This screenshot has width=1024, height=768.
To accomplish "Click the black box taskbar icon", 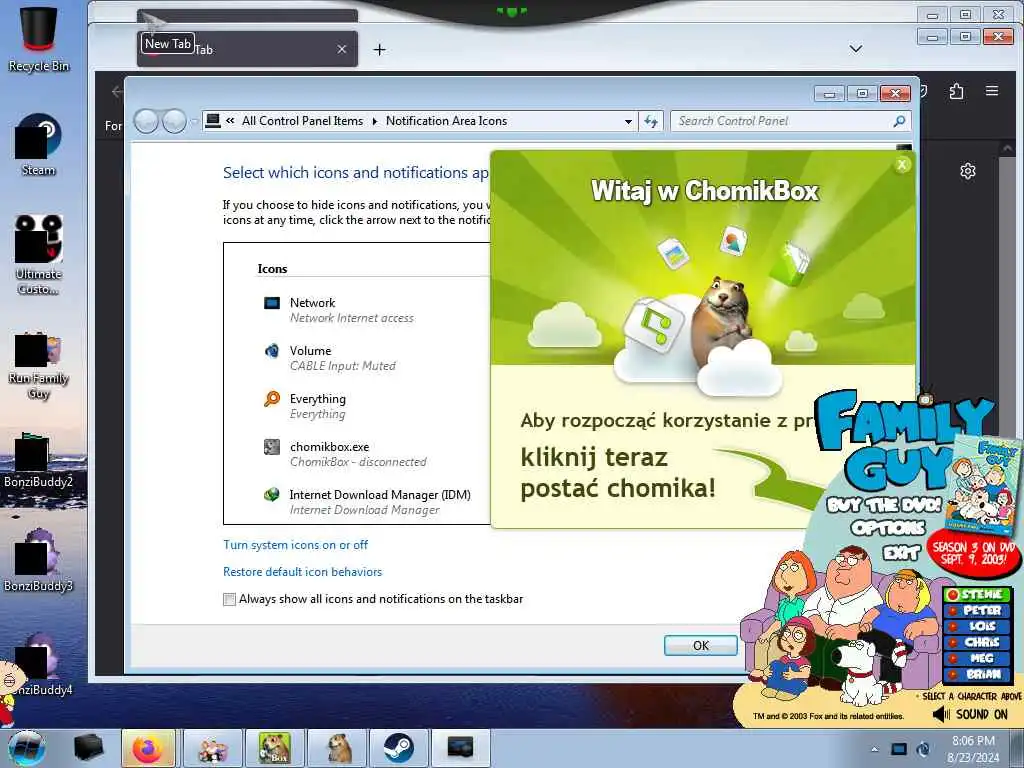I will (x=89, y=748).
